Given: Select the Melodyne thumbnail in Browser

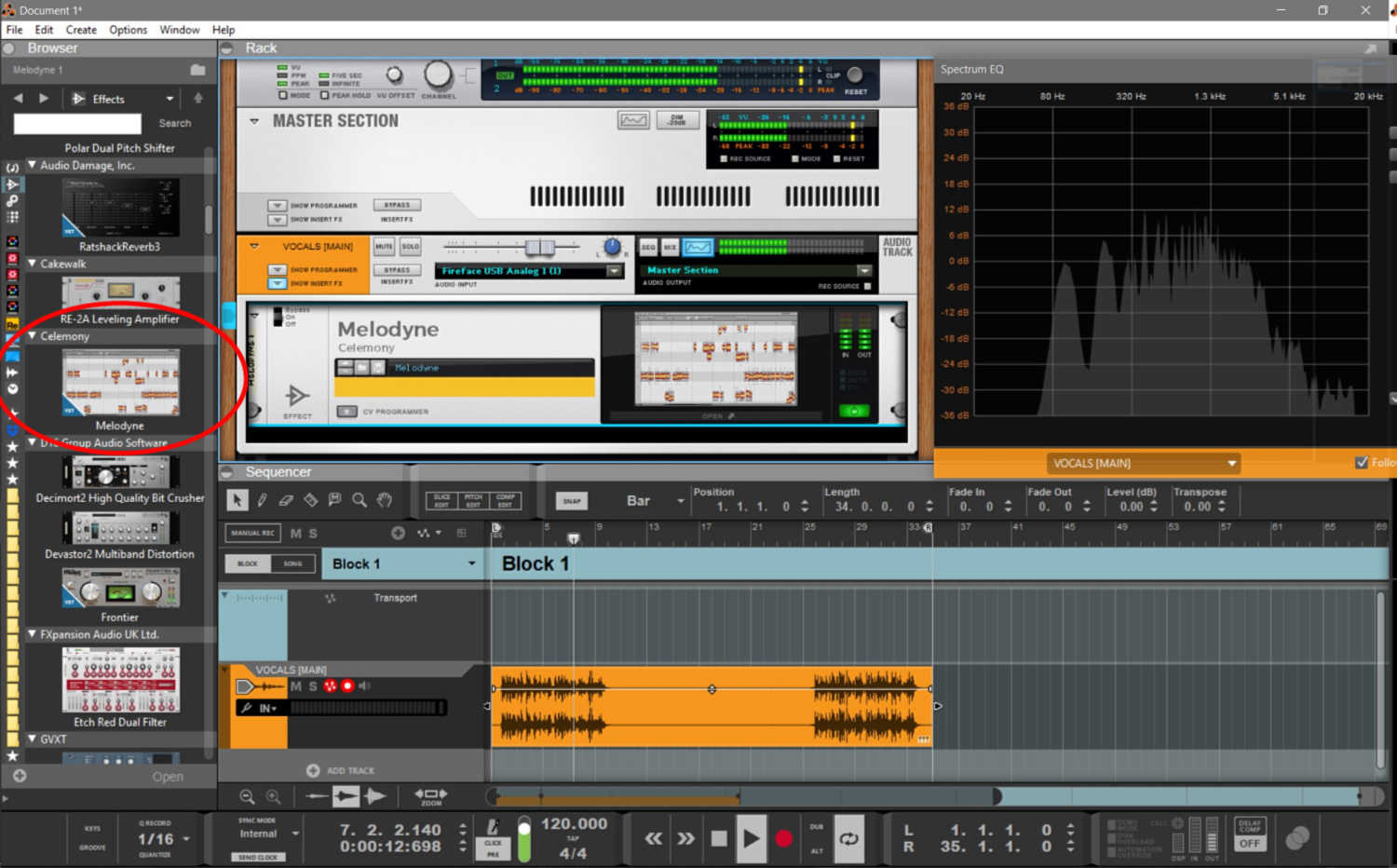Looking at the screenshot, I should [120, 383].
